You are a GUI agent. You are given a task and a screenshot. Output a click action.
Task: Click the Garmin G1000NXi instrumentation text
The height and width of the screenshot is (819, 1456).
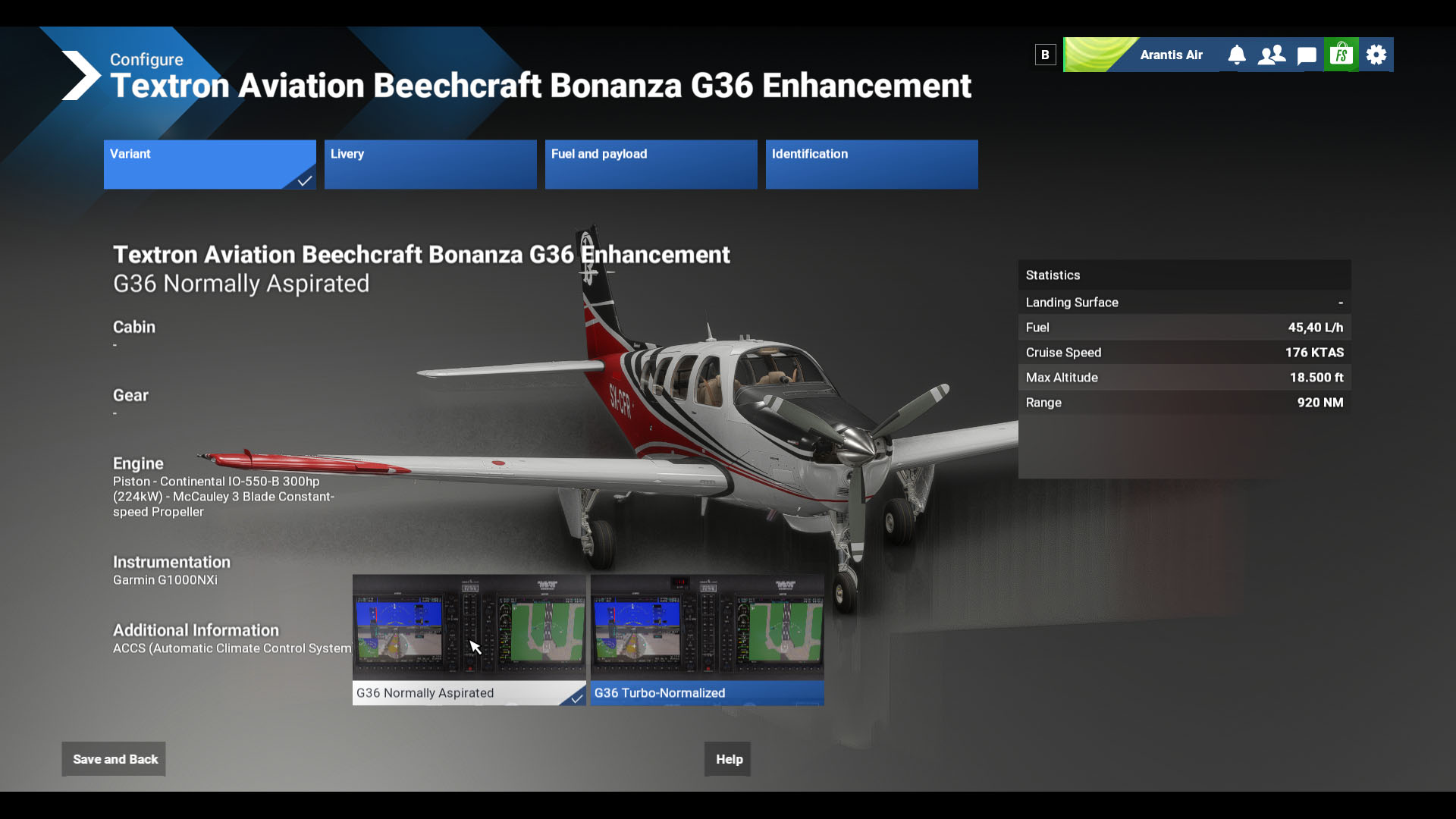(x=165, y=580)
